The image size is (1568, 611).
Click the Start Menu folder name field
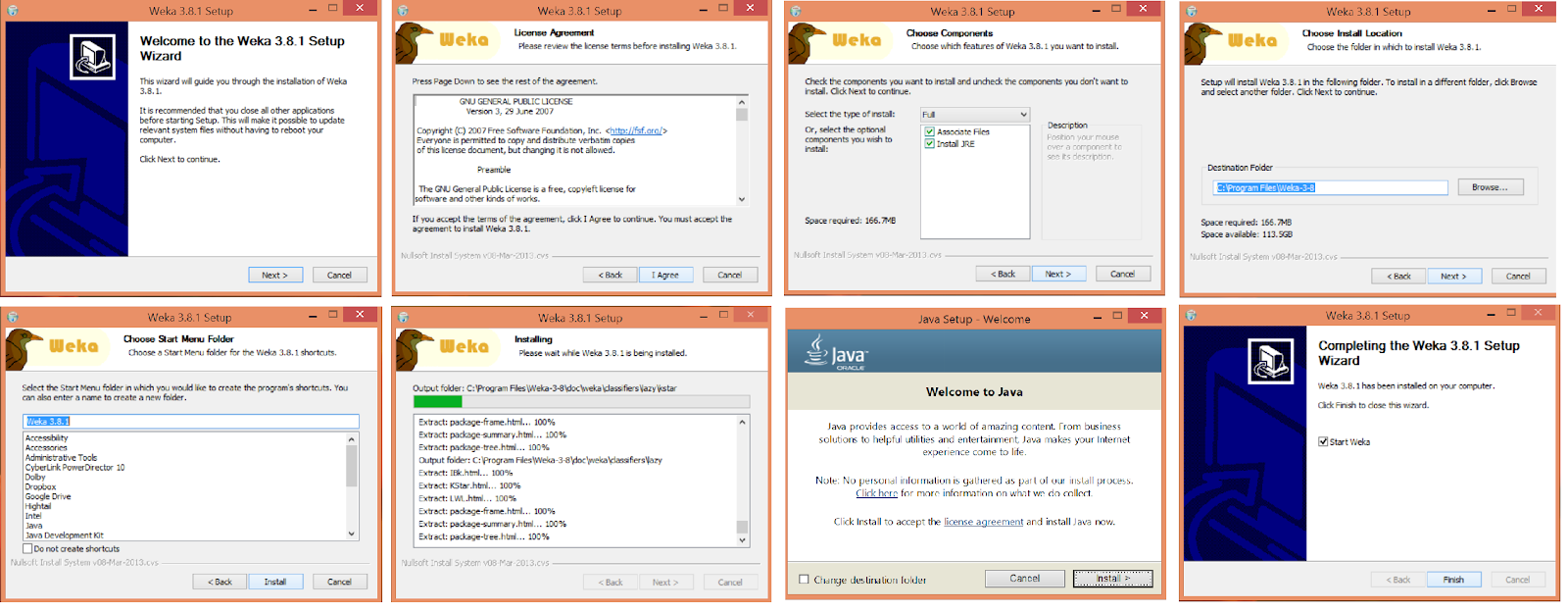pos(191,422)
